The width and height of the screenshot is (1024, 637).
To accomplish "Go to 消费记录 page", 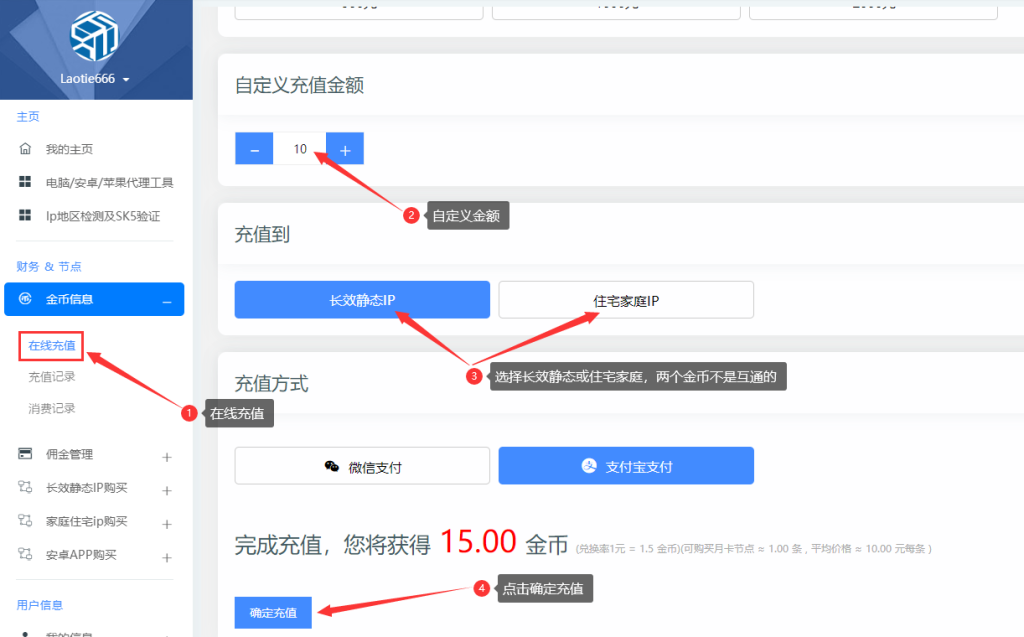I will pyautogui.click(x=52, y=408).
